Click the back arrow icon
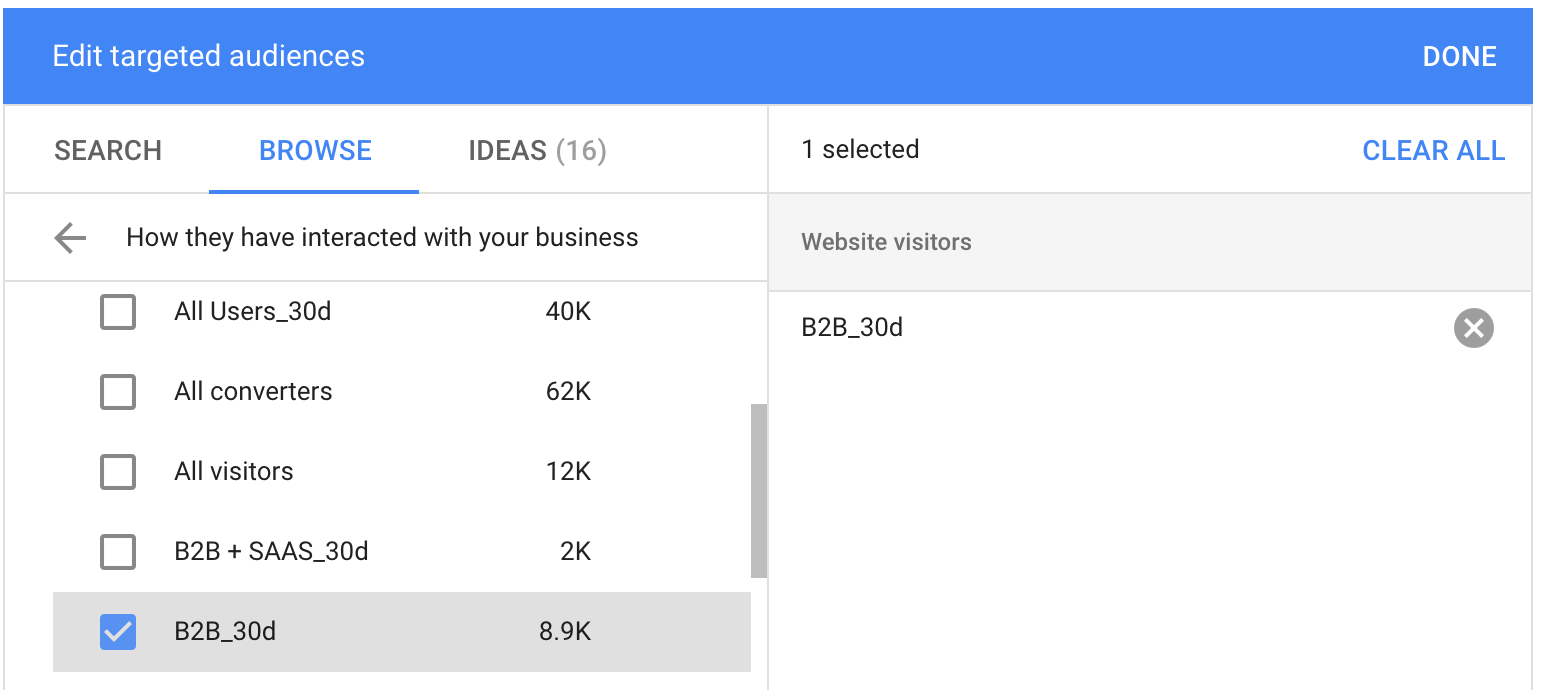The height and width of the screenshot is (690, 1543). pos(70,238)
